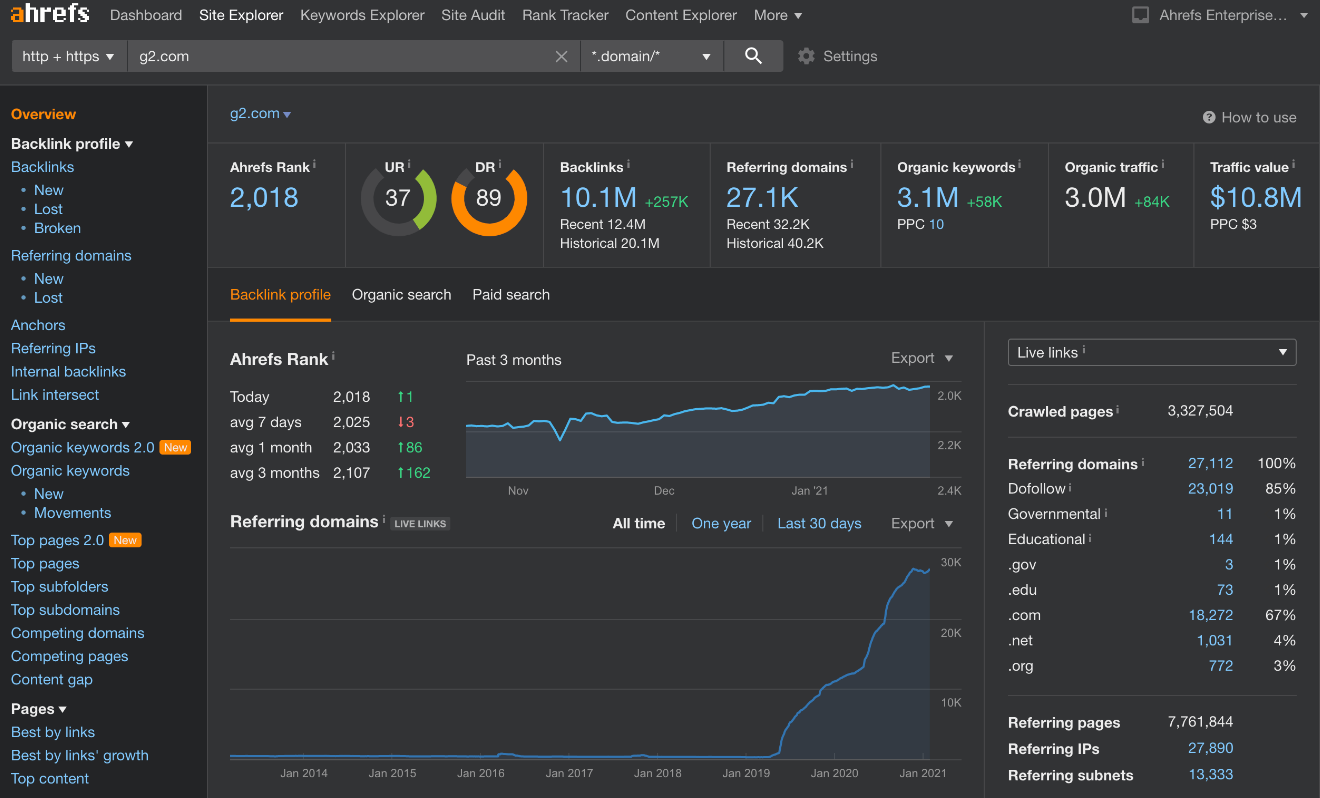1320x798 pixels.
Task: Click info icon beside UR gauge
Action: click(409, 164)
